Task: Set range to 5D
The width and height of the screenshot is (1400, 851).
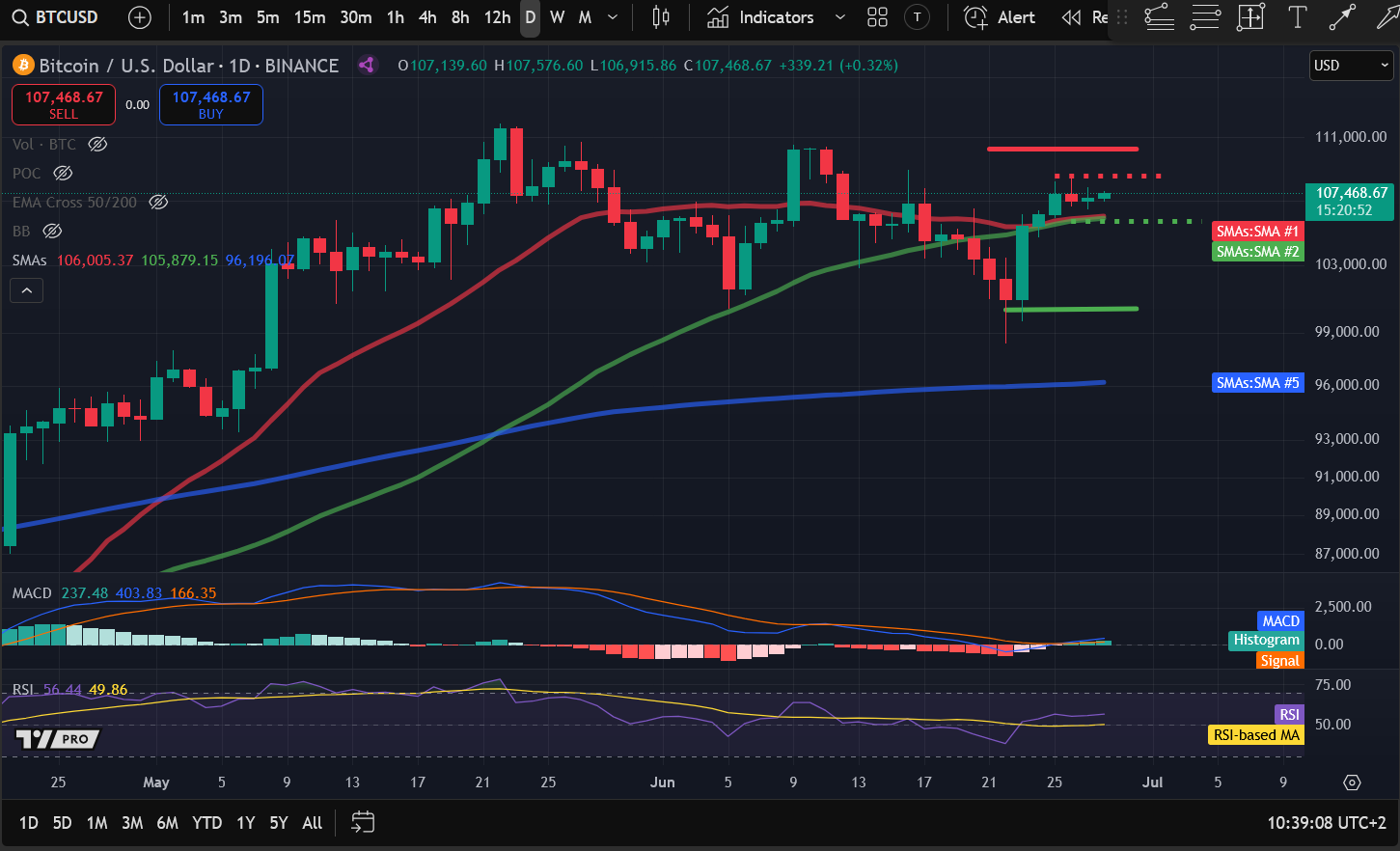Action: (x=62, y=823)
